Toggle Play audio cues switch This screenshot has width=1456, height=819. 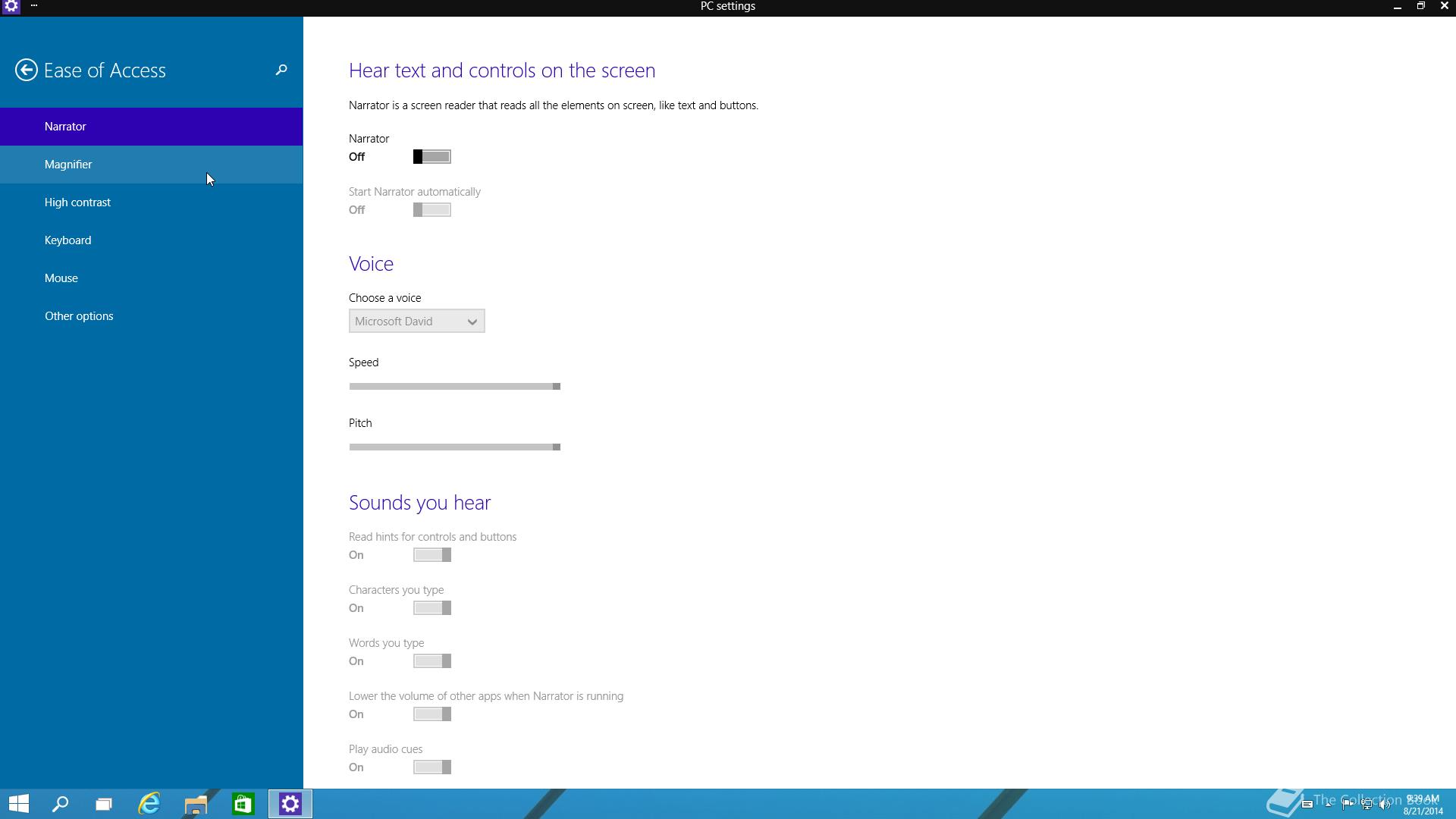(431, 767)
